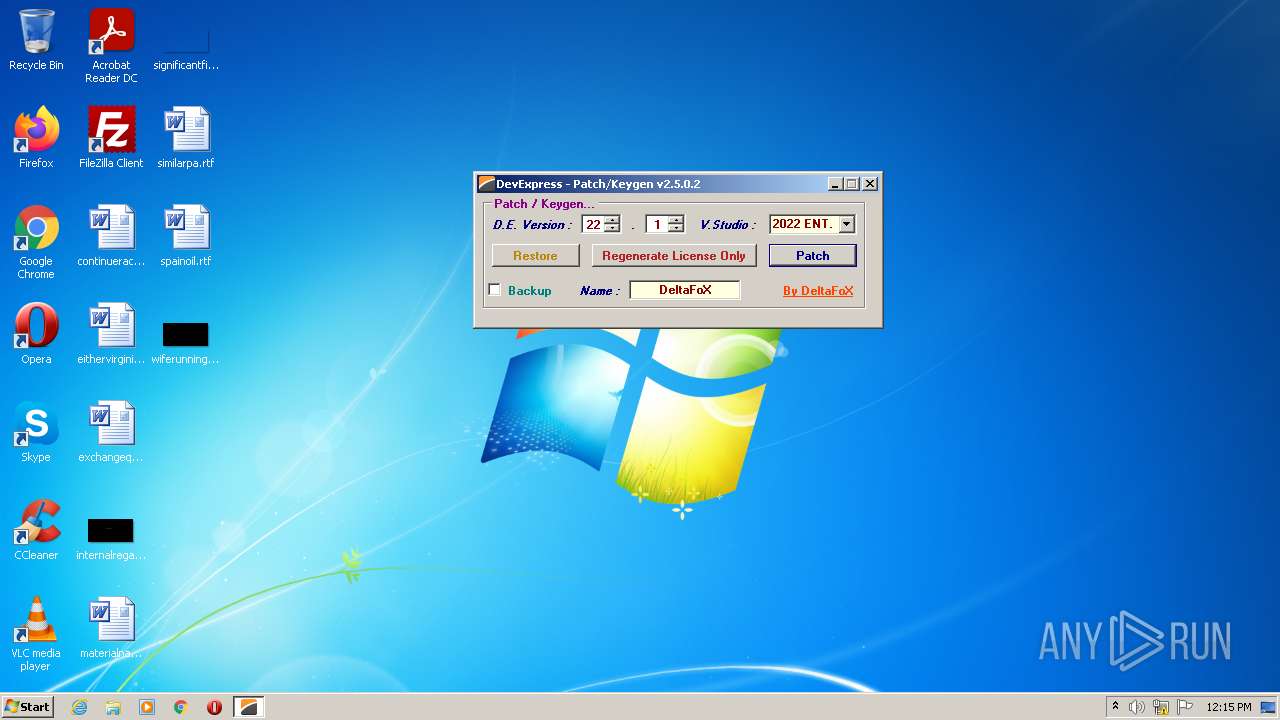Click the D.E. major version field
1280x720 pixels.
(x=593, y=225)
